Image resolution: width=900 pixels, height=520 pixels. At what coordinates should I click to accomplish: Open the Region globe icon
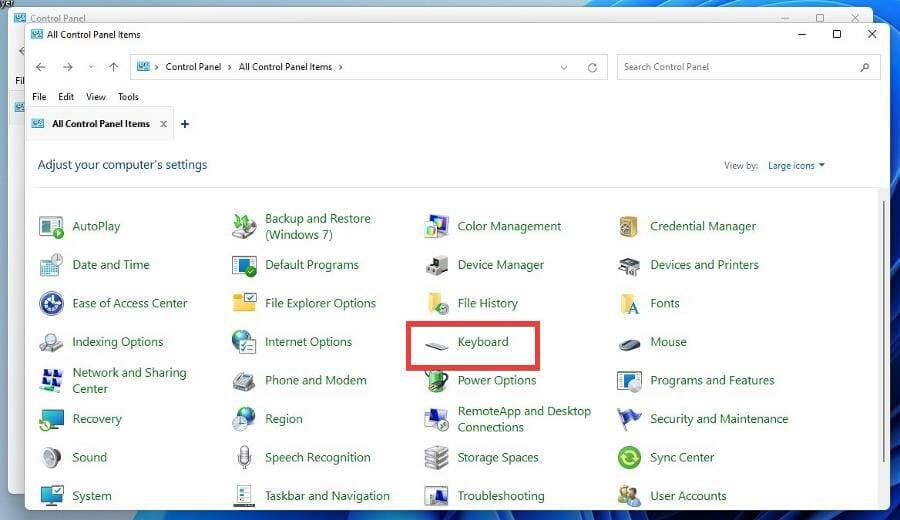click(244, 419)
